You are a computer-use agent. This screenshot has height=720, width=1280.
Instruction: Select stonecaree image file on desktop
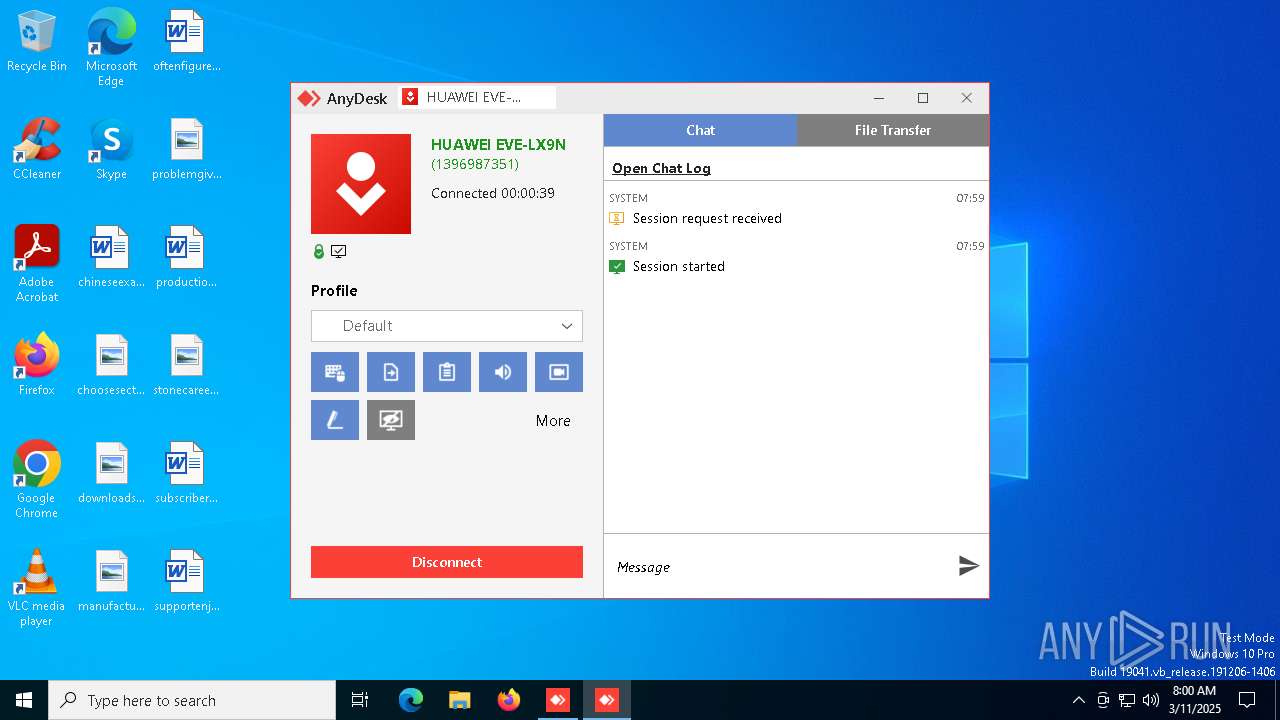[x=186, y=366]
